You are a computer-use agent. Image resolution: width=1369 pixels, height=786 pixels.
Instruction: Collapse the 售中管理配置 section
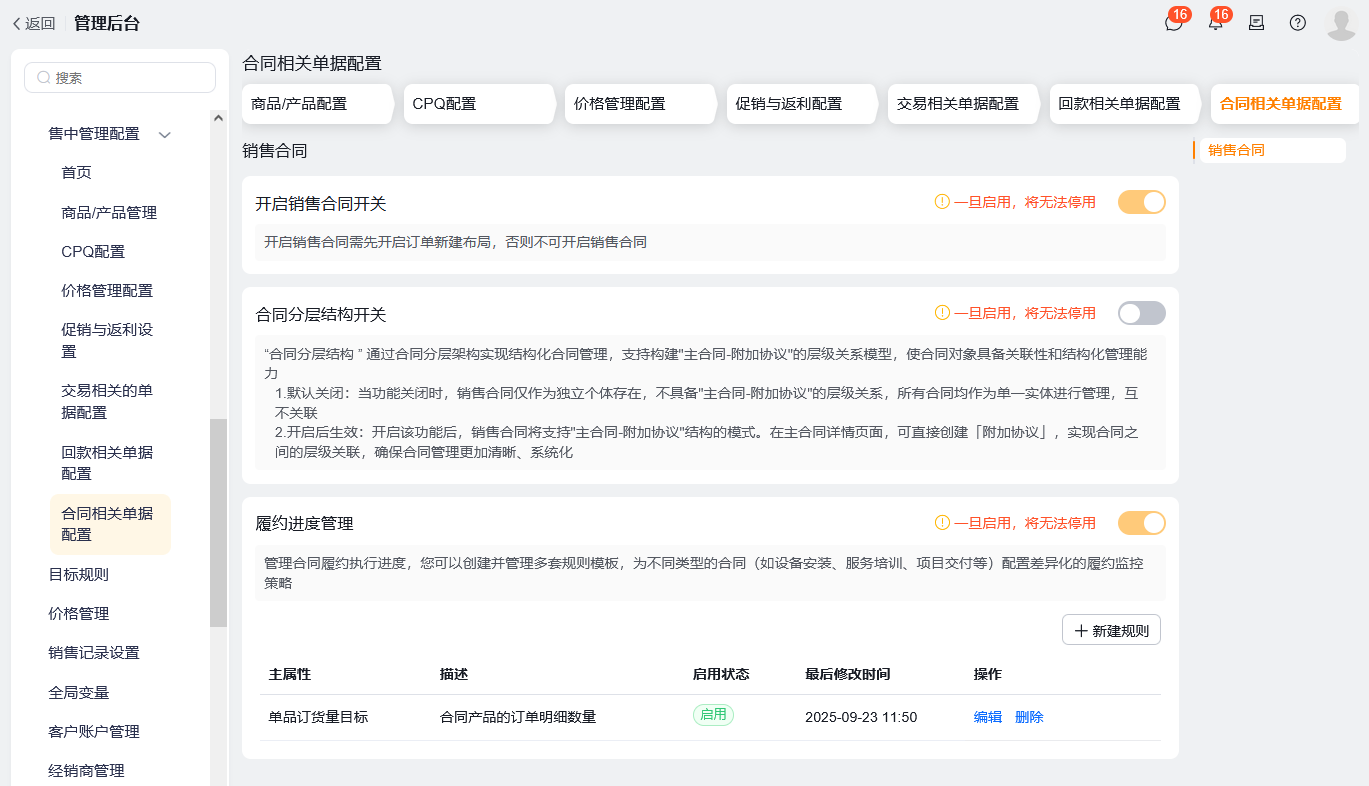tap(165, 133)
